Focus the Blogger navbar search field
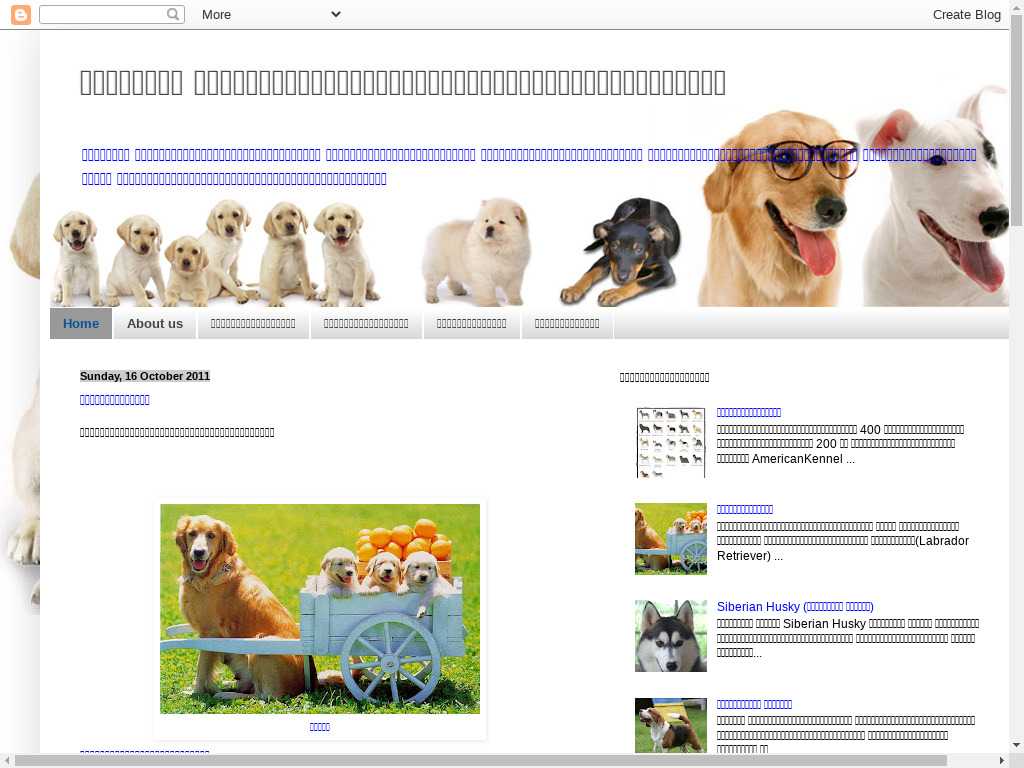Screen dimensions: 1024x768 112,14
